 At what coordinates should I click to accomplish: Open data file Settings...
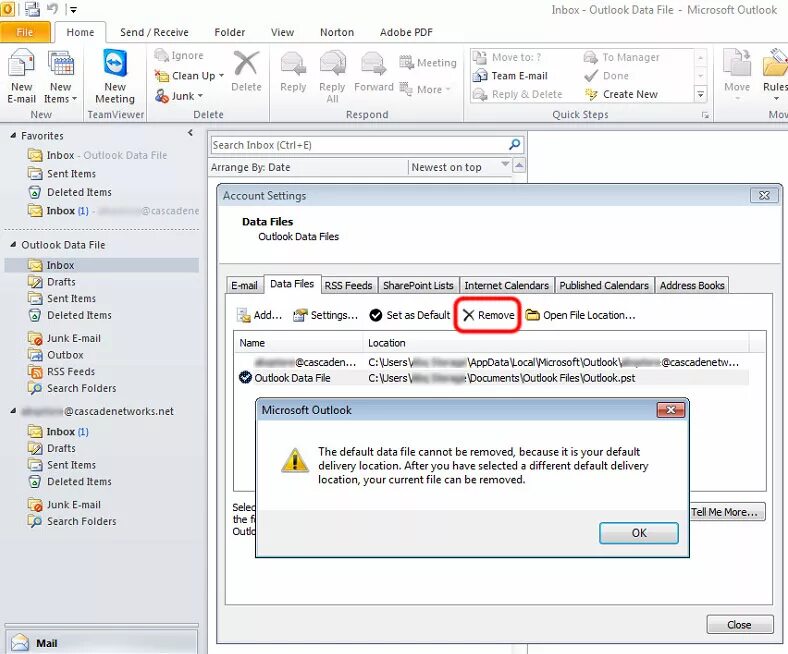click(x=326, y=315)
